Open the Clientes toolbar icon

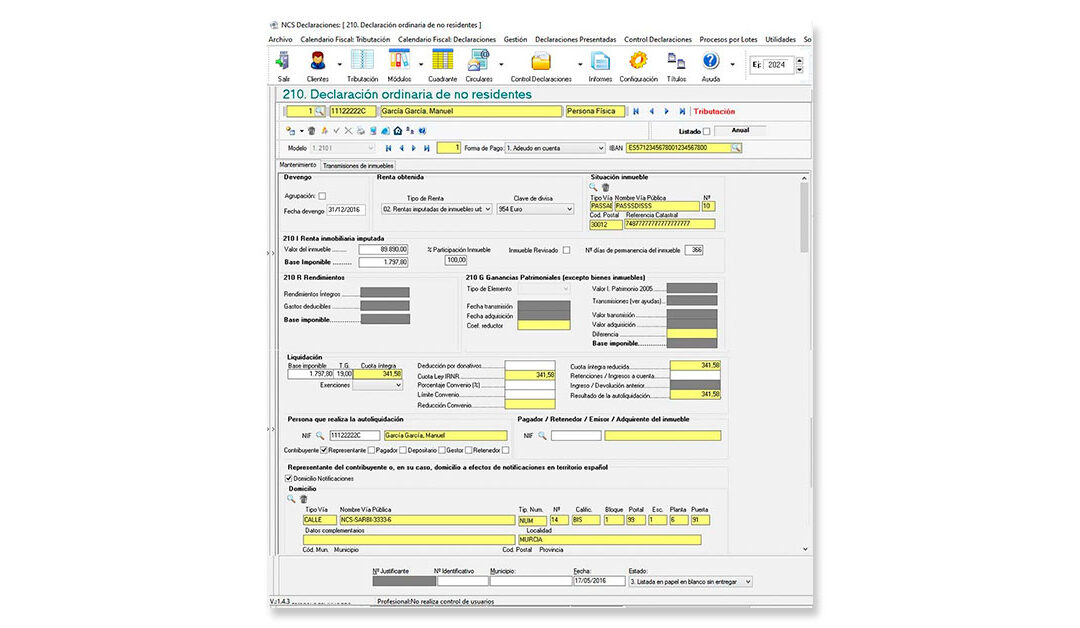coord(318,61)
